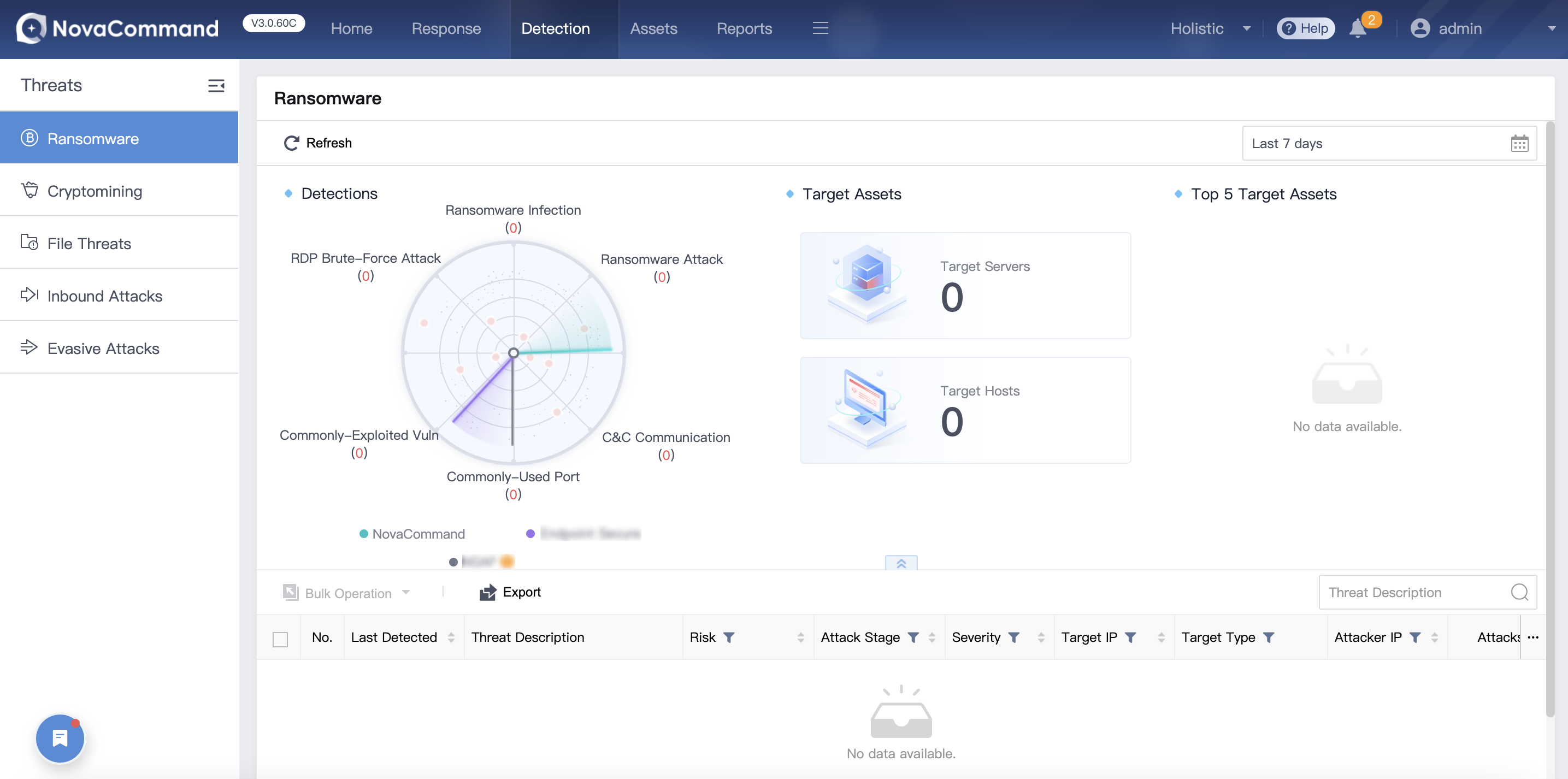Click the notification bell icon
Screen dimensions: 1568x779
pos(1358,28)
